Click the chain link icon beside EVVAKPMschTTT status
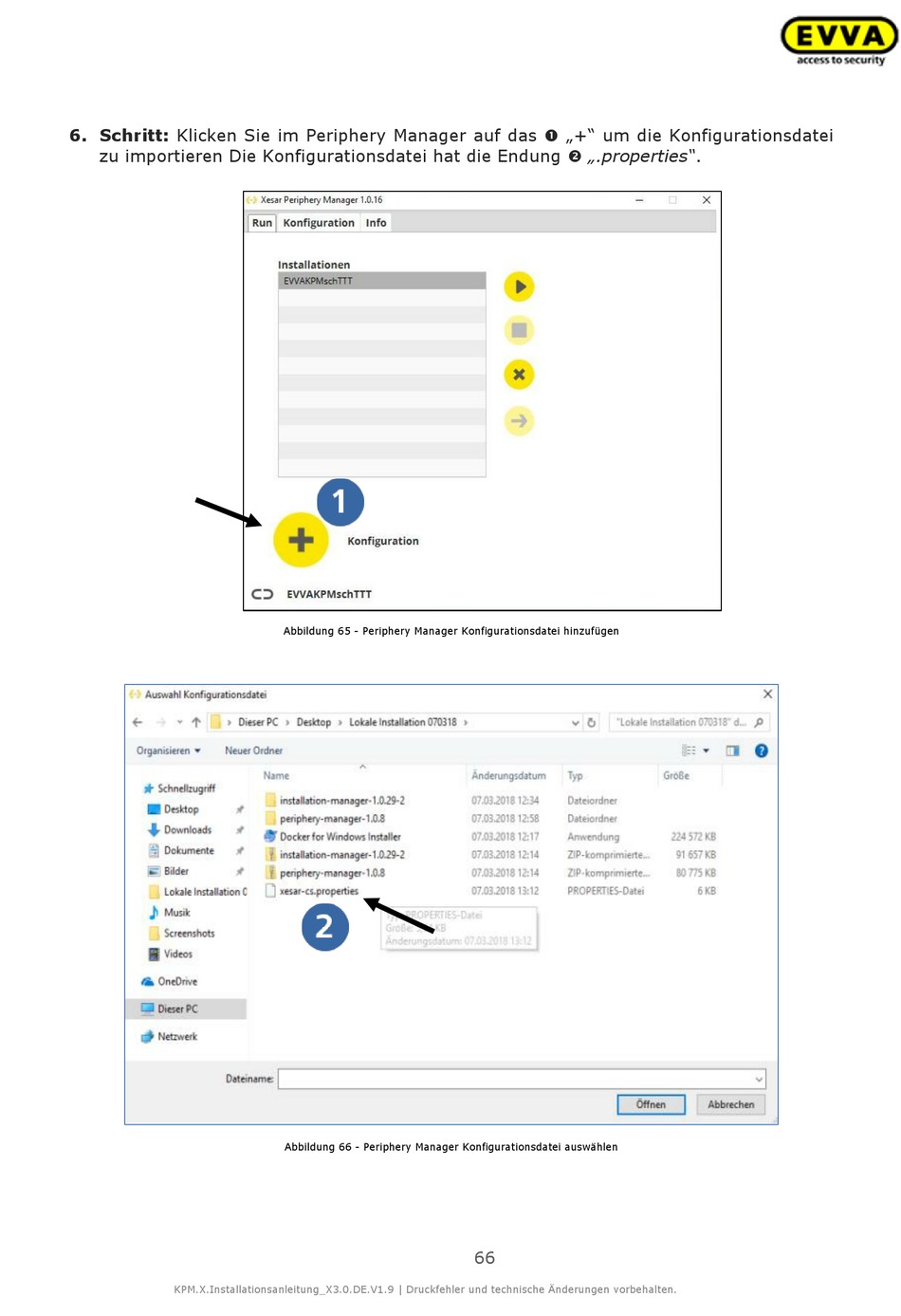 click(263, 594)
